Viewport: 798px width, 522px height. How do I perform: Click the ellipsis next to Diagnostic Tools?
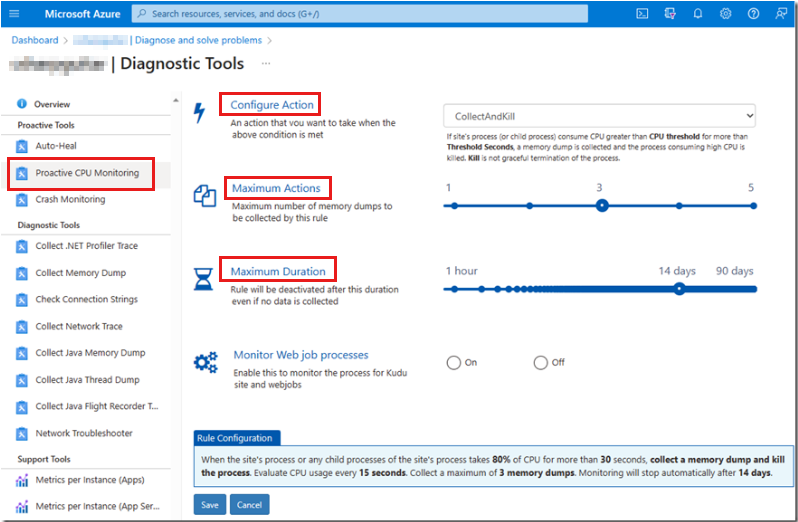pos(266,64)
